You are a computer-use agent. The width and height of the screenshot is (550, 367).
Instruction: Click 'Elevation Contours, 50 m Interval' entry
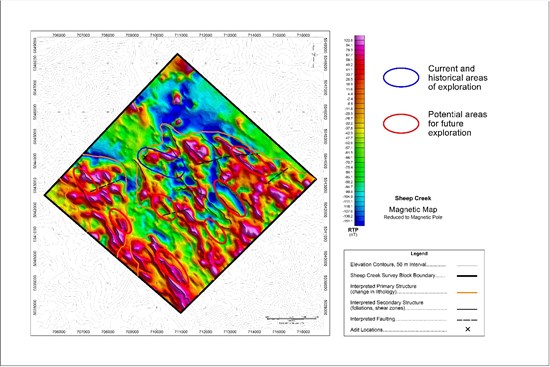point(388,265)
